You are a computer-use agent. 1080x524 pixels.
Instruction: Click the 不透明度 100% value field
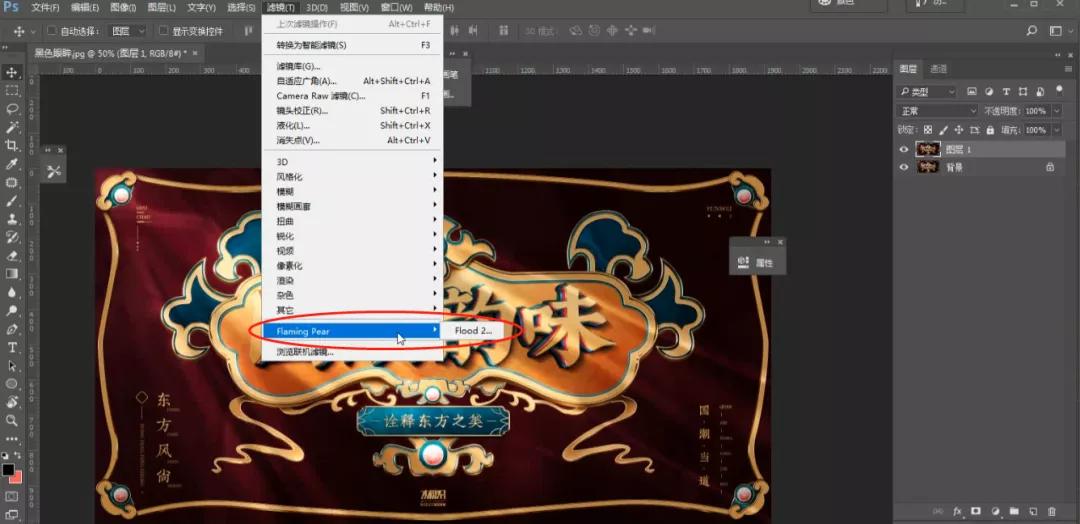point(1036,111)
